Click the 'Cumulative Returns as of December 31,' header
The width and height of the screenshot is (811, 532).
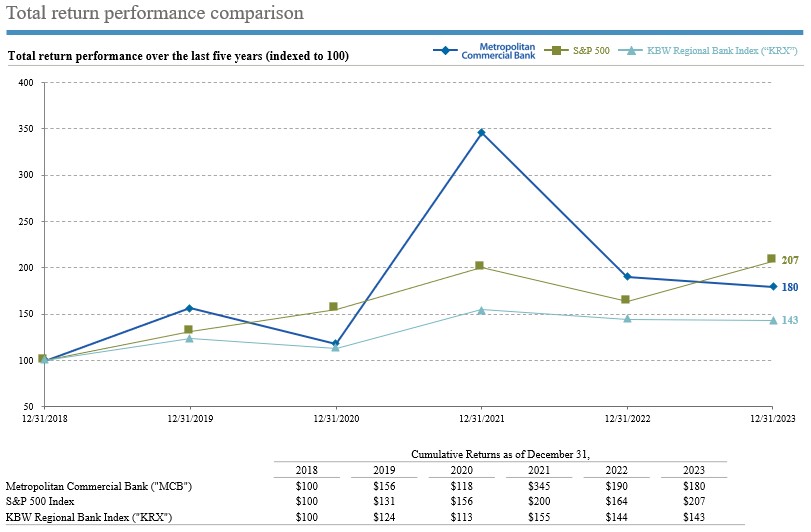click(500, 454)
